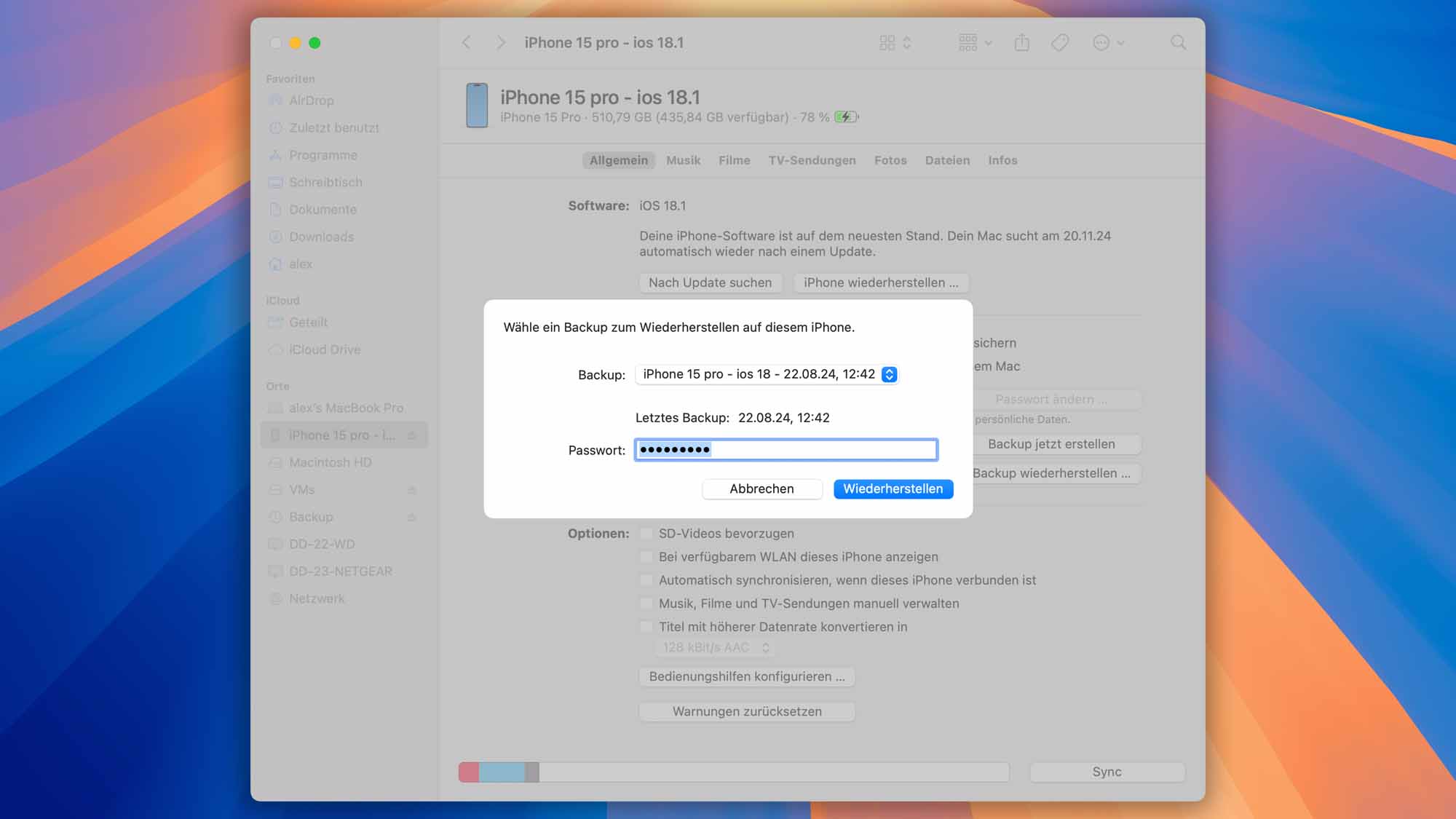The image size is (1456, 819).
Task: Open Downloads in the sidebar
Action: 321,237
